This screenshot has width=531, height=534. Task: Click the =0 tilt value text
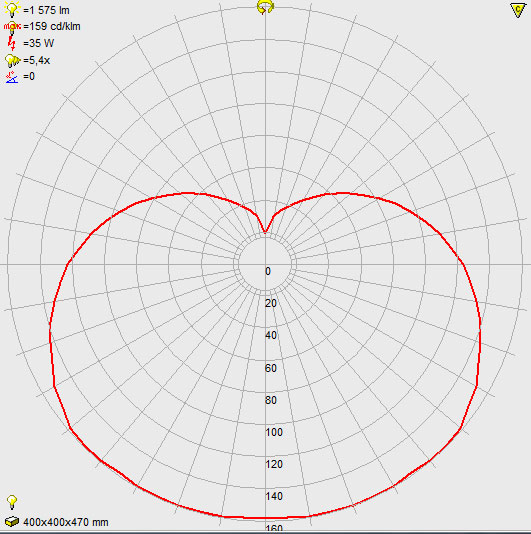29,76
